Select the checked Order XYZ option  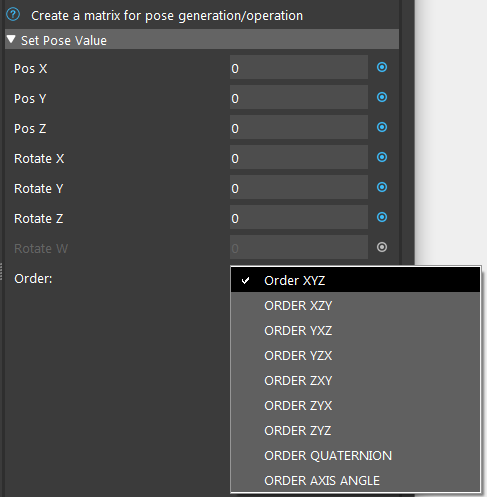[x=355, y=280]
